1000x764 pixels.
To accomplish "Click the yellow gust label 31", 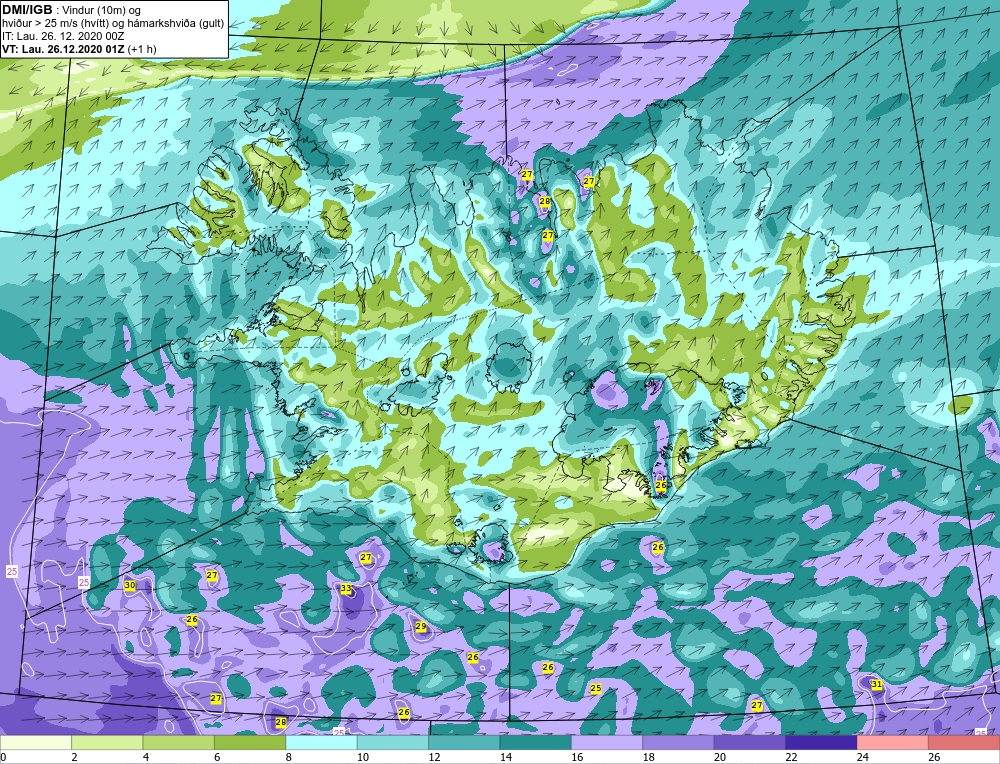I will click(x=877, y=684).
